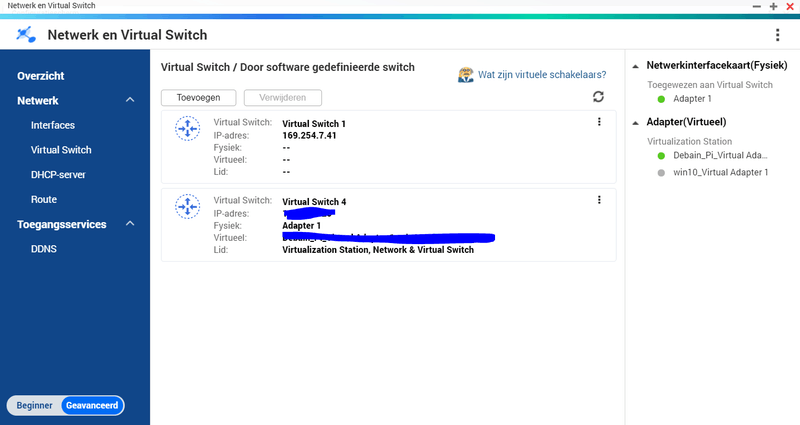Refresh the virtual switch list

(598, 96)
